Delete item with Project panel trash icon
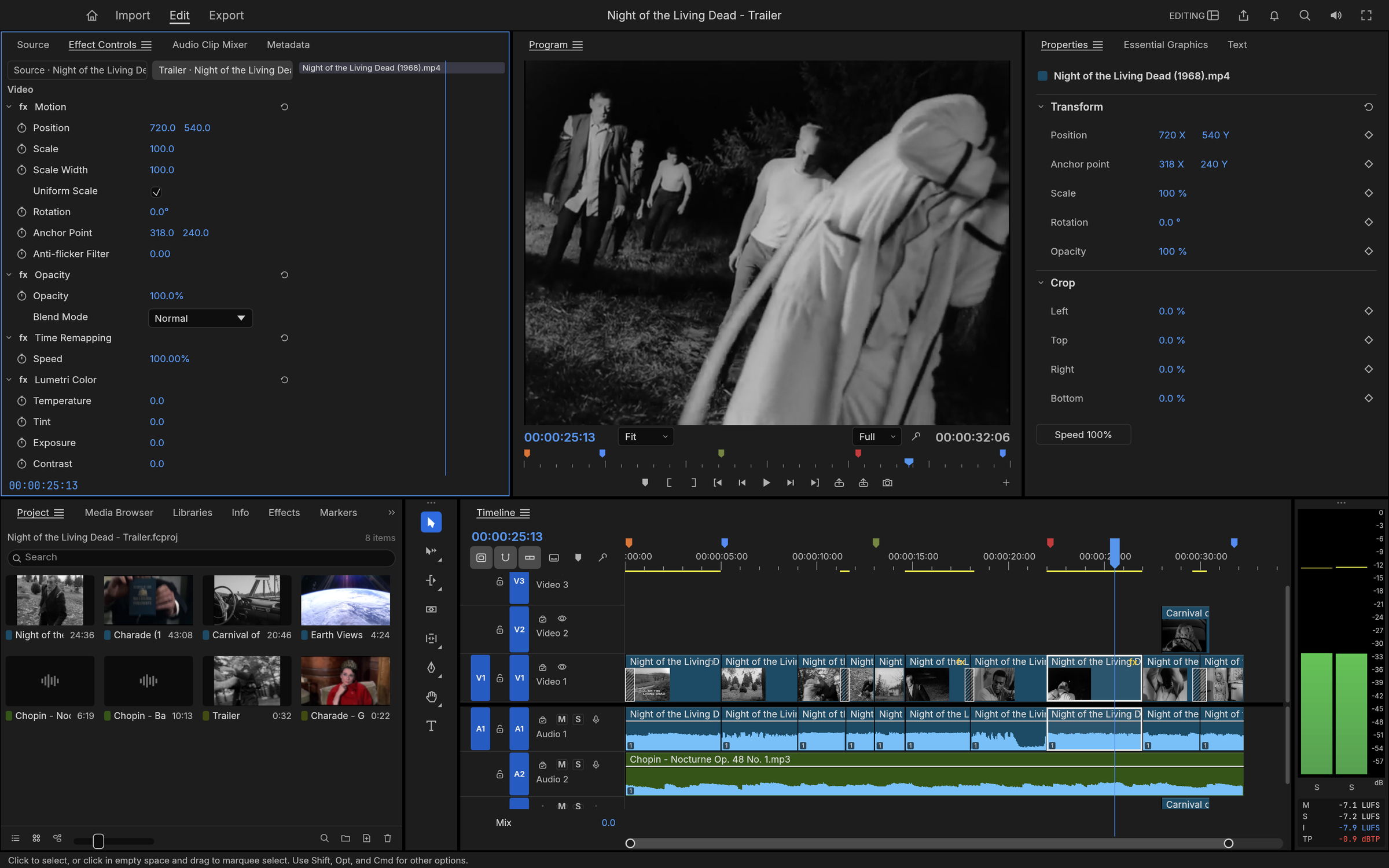The image size is (1389, 868). pos(388,838)
